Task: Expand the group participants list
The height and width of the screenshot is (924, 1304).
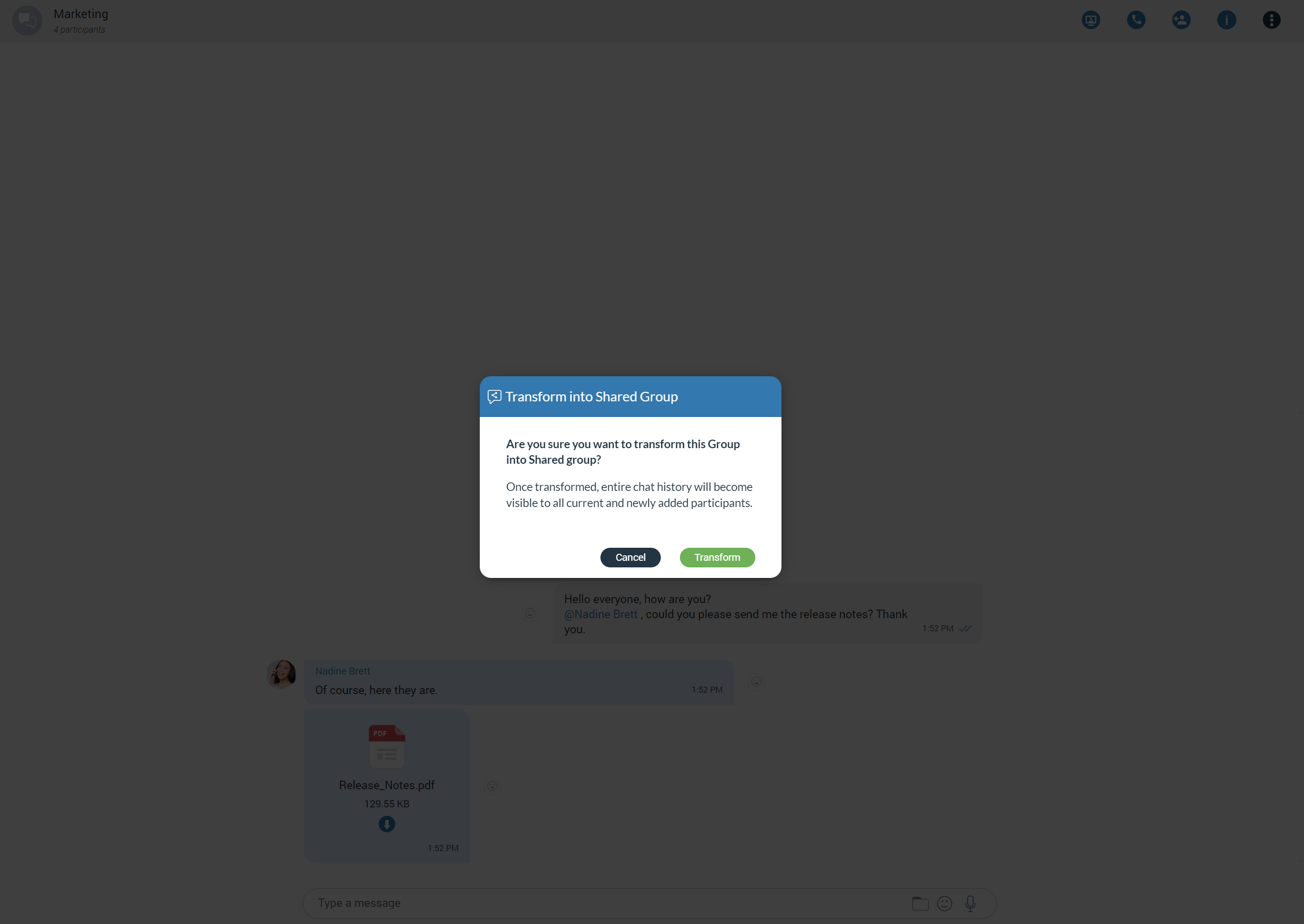Action: click(x=79, y=30)
